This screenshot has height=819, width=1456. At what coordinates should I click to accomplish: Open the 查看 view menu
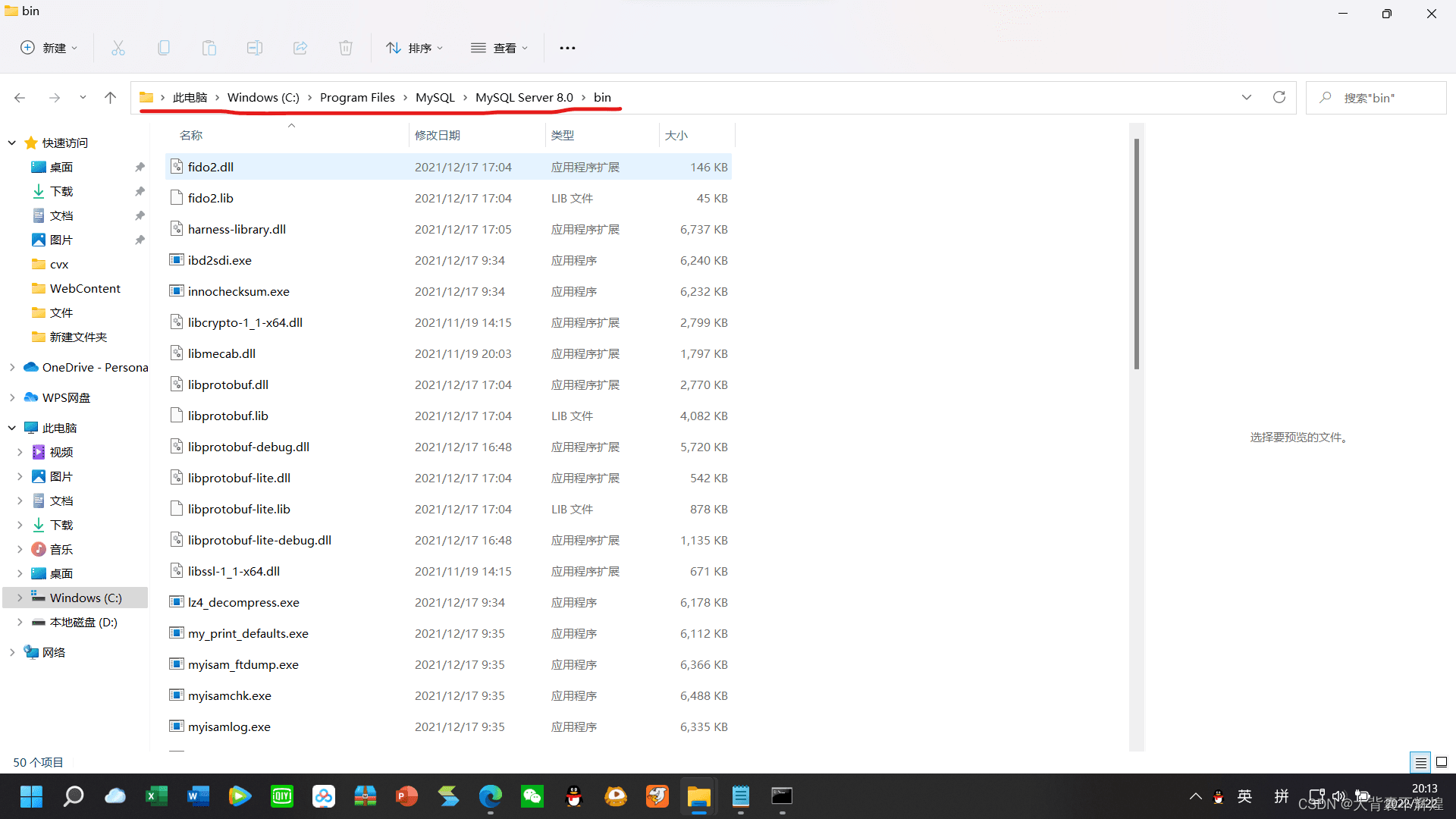pyautogui.click(x=499, y=48)
